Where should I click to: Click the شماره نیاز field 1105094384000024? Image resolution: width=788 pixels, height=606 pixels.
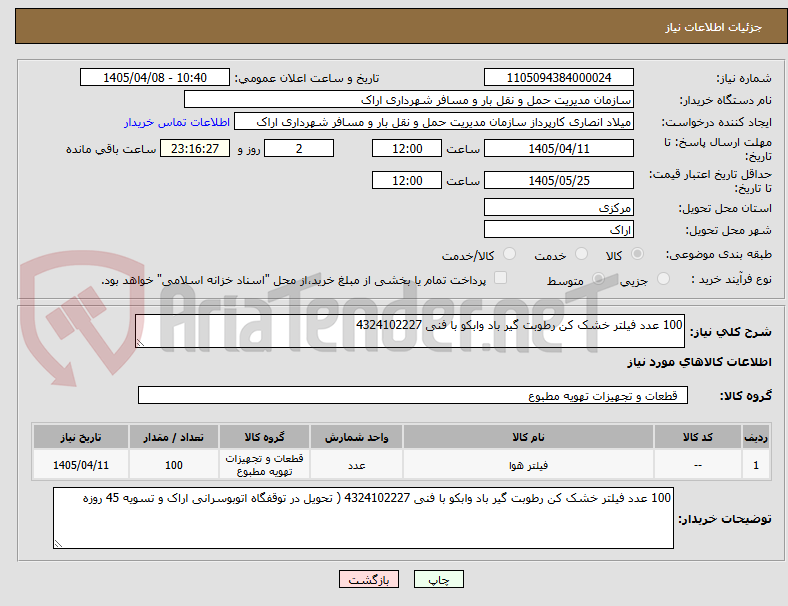pyautogui.click(x=558, y=77)
